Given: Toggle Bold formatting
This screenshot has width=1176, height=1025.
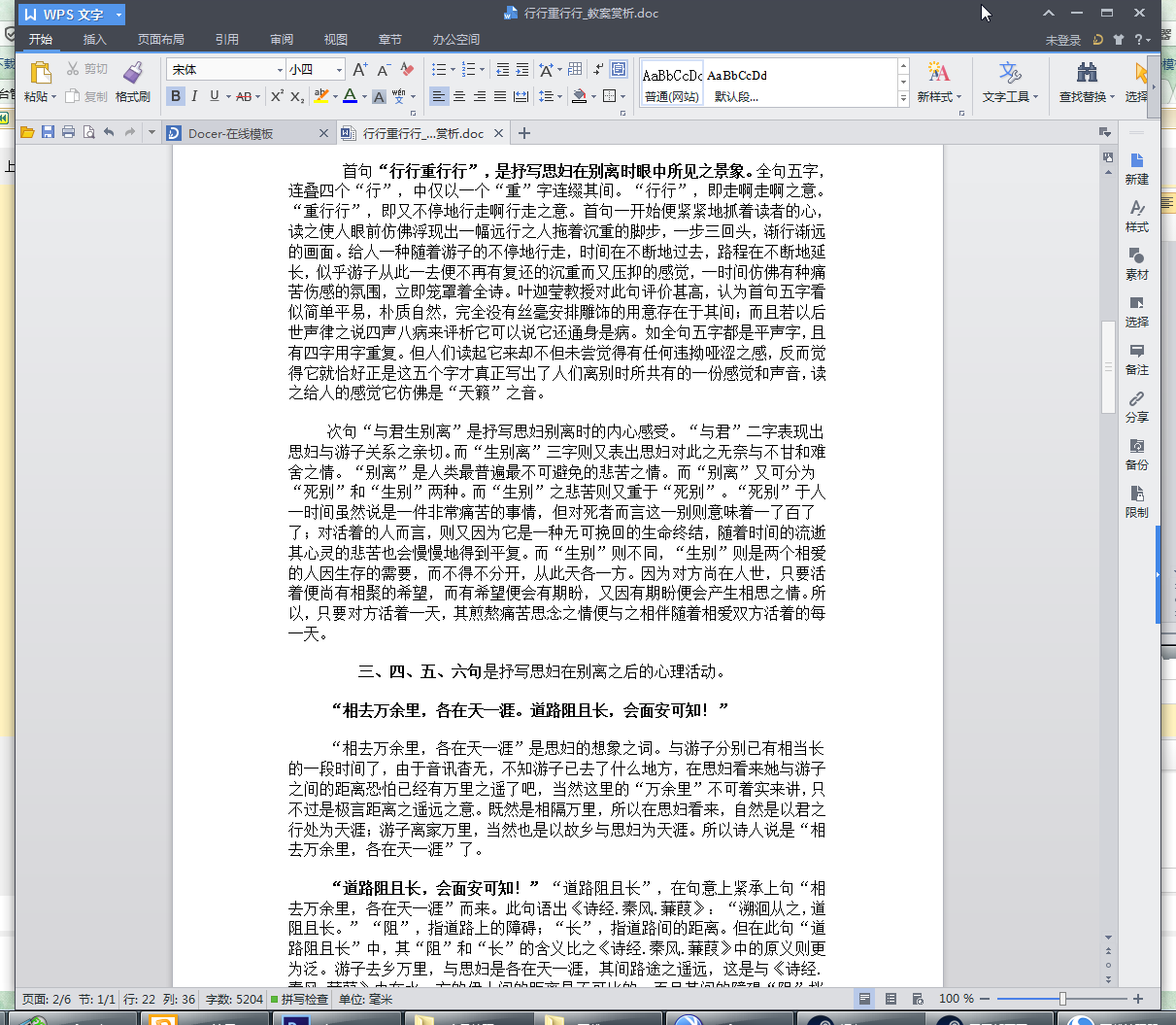Looking at the screenshot, I should pos(176,96).
